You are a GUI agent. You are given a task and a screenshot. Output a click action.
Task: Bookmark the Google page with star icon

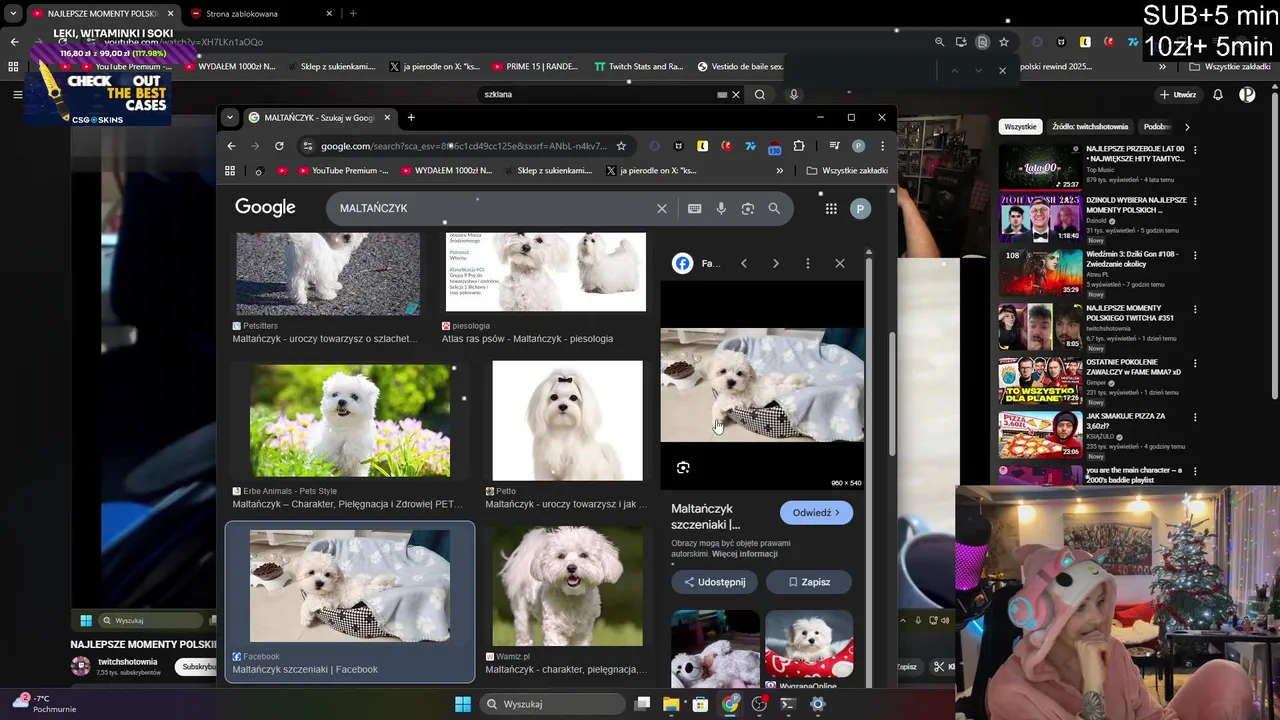pos(621,146)
